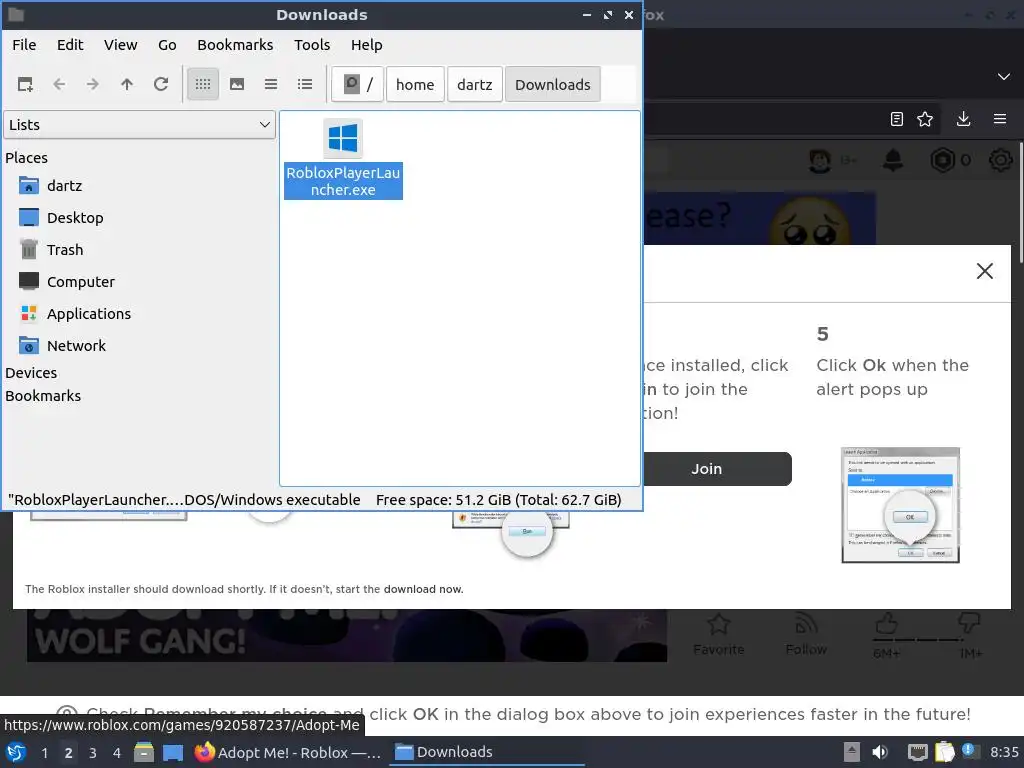Screen dimensions: 1024x768
Task: Go up to parent folder
Action: (x=127, y=84)
